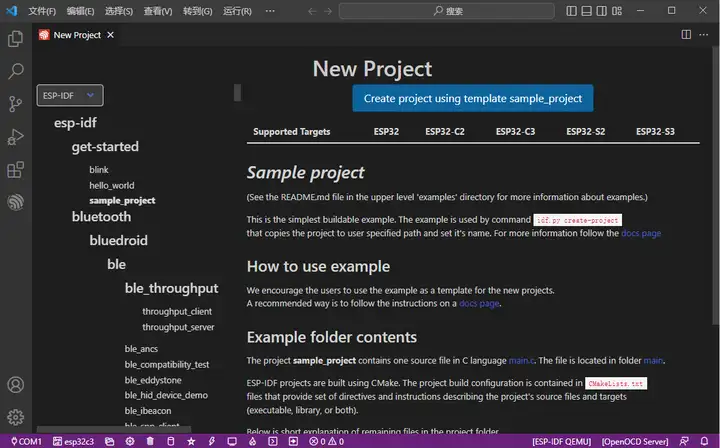Toggle the primary sidebar layout icon

click(x=571, y=11)
